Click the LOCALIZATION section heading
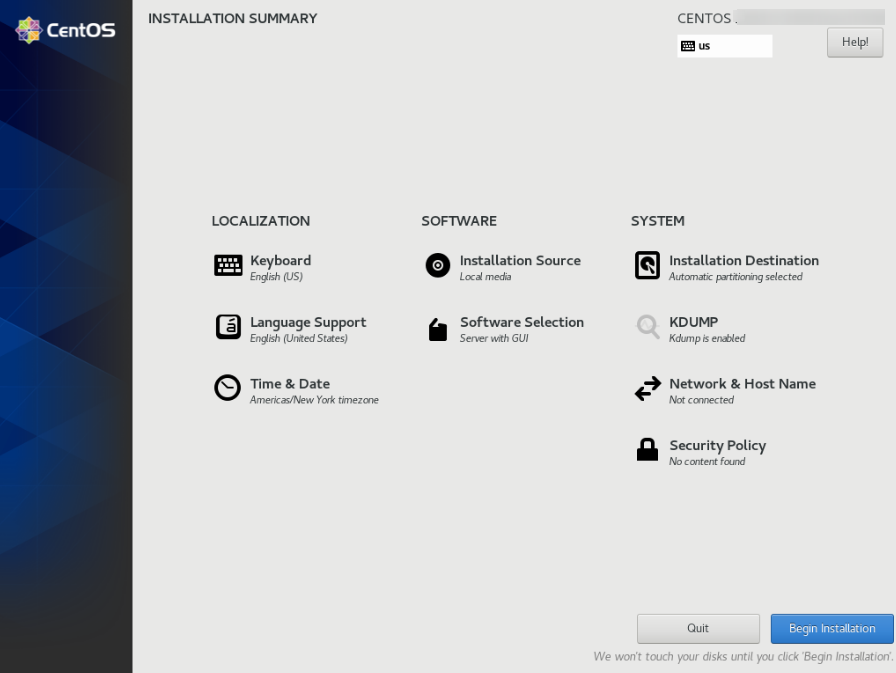The width and height of the screenshot is (896, 673). (261, 221)
